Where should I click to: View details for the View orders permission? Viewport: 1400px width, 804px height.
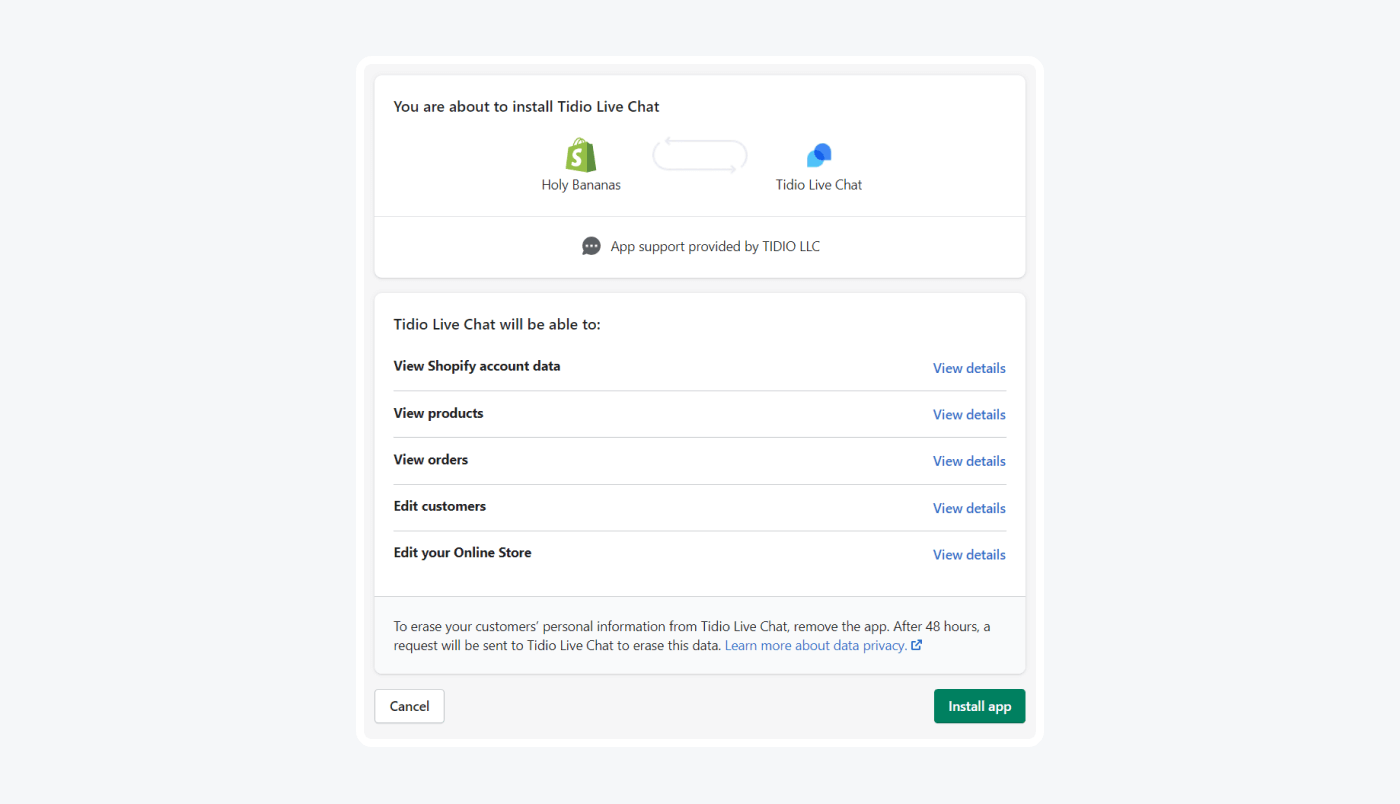968,460
